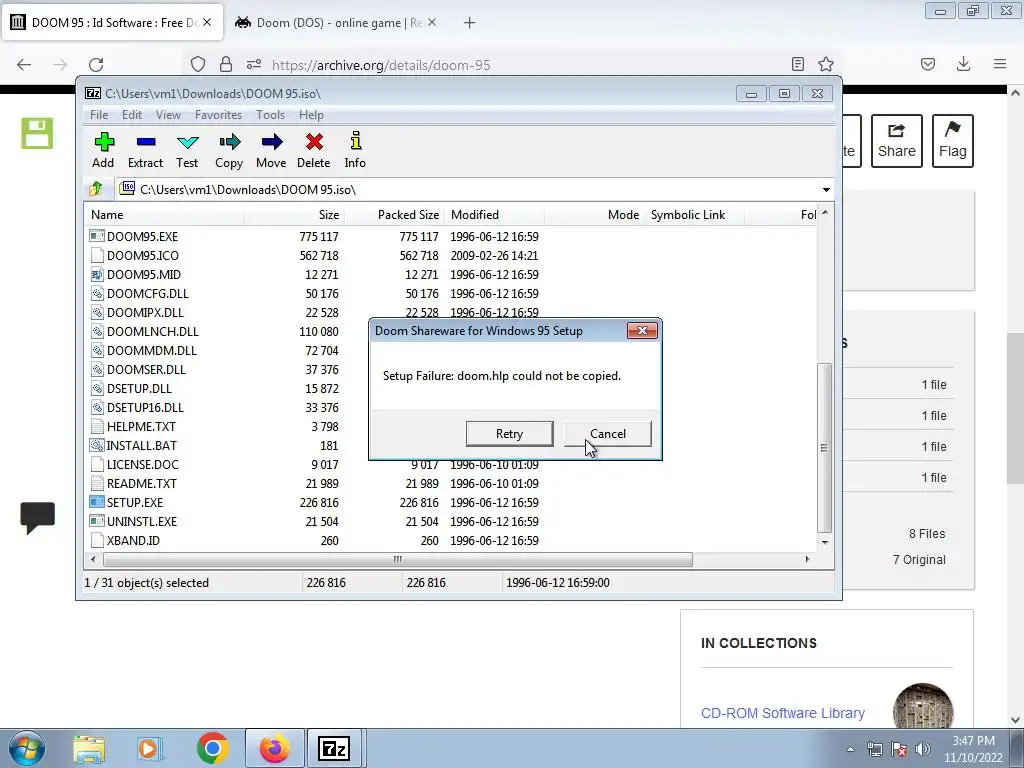The image size is (1024, 768).
Task: Click the Share button on archive.org
Action: [897, 141]
